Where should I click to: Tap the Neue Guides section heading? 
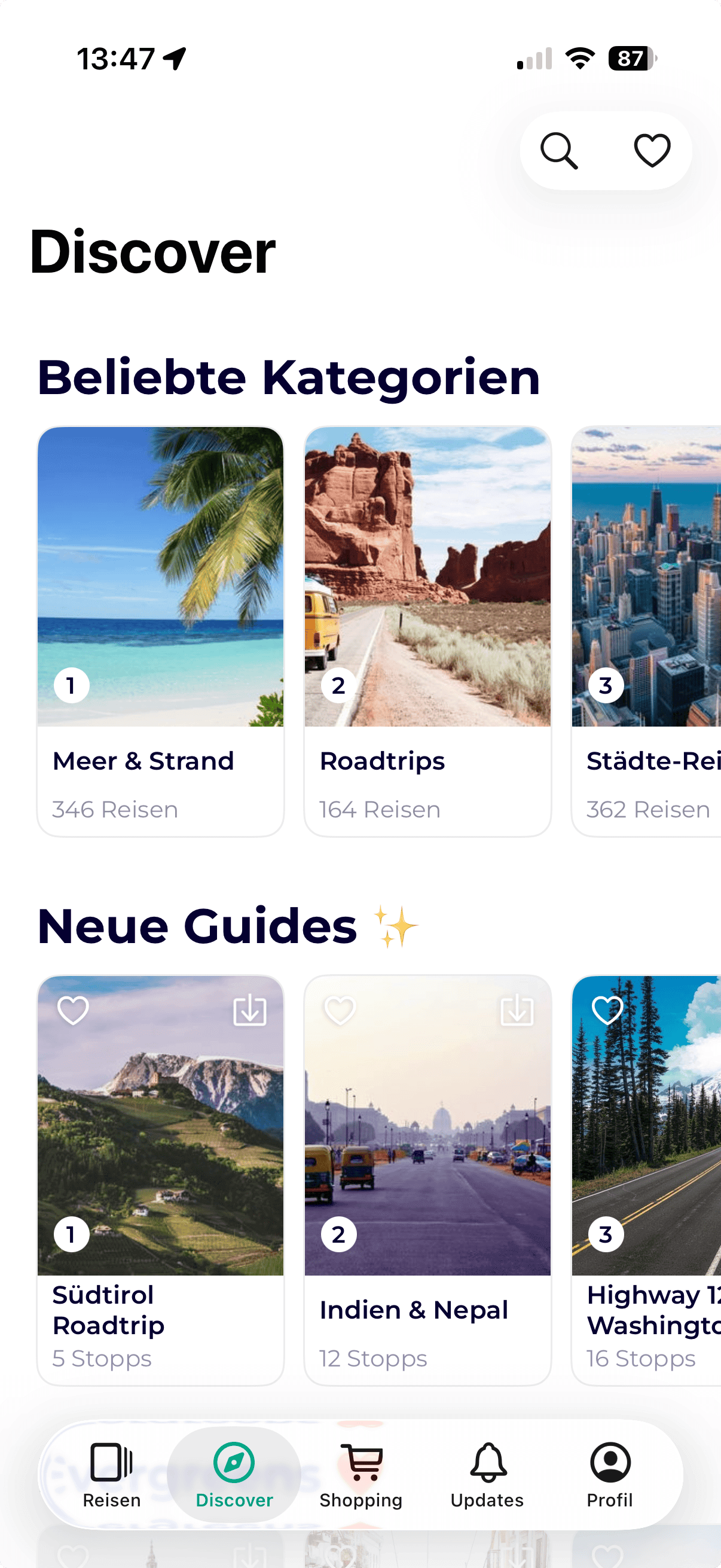(x=197, y=926)
